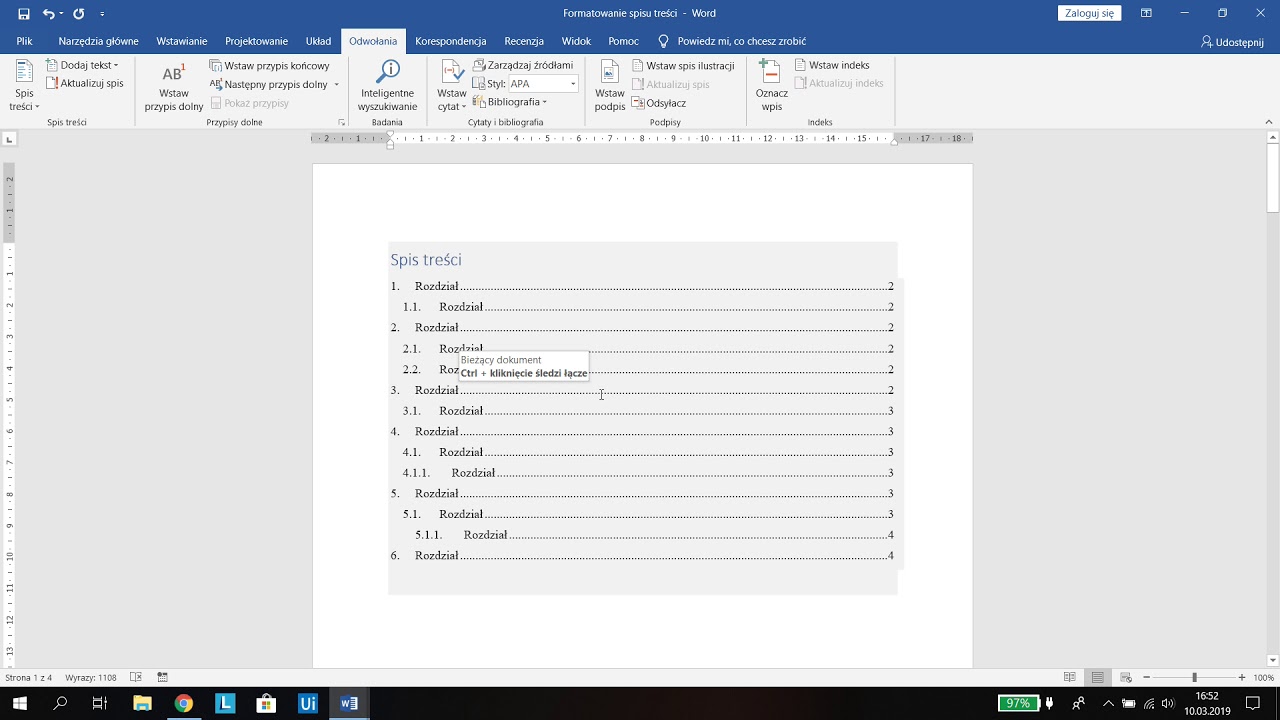Open the Spis treści dropdown button
Screen dimensions: 1280x720
click(24, 86)
